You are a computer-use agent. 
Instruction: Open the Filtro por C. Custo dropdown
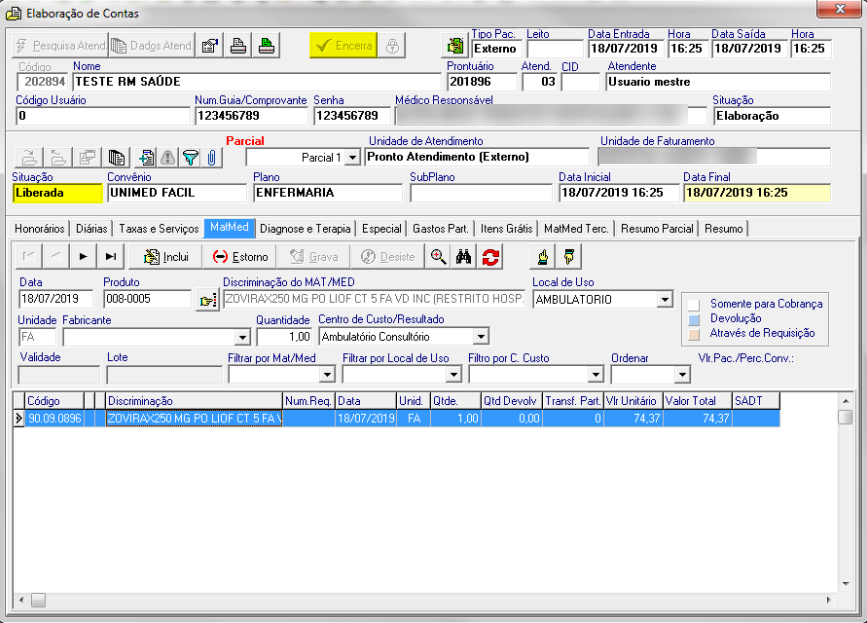tap(595, 375)
